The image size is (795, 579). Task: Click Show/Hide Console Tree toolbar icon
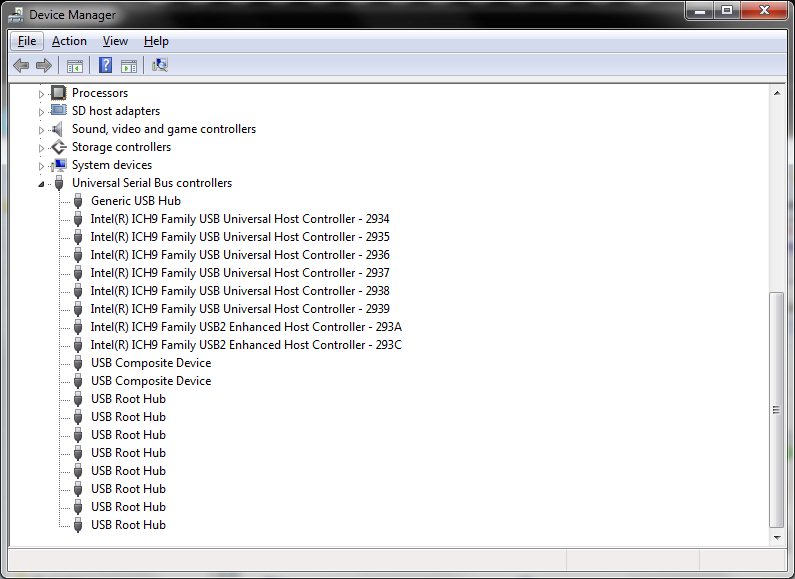coord(75,66)
